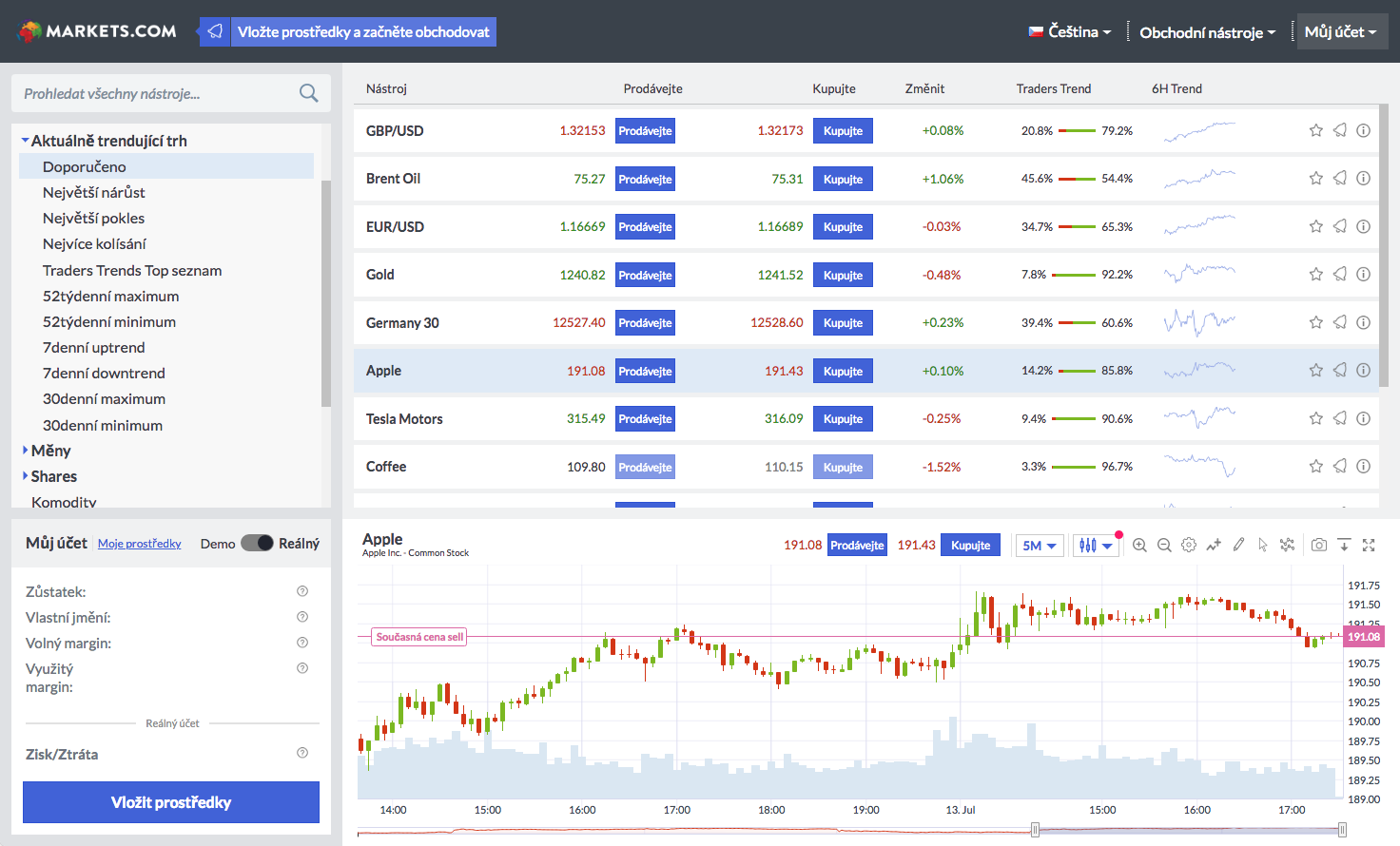This screenshot has height=846, width=1400.
Task: Favorite the Gold instrument star
Action: [x=1316, y=274]
